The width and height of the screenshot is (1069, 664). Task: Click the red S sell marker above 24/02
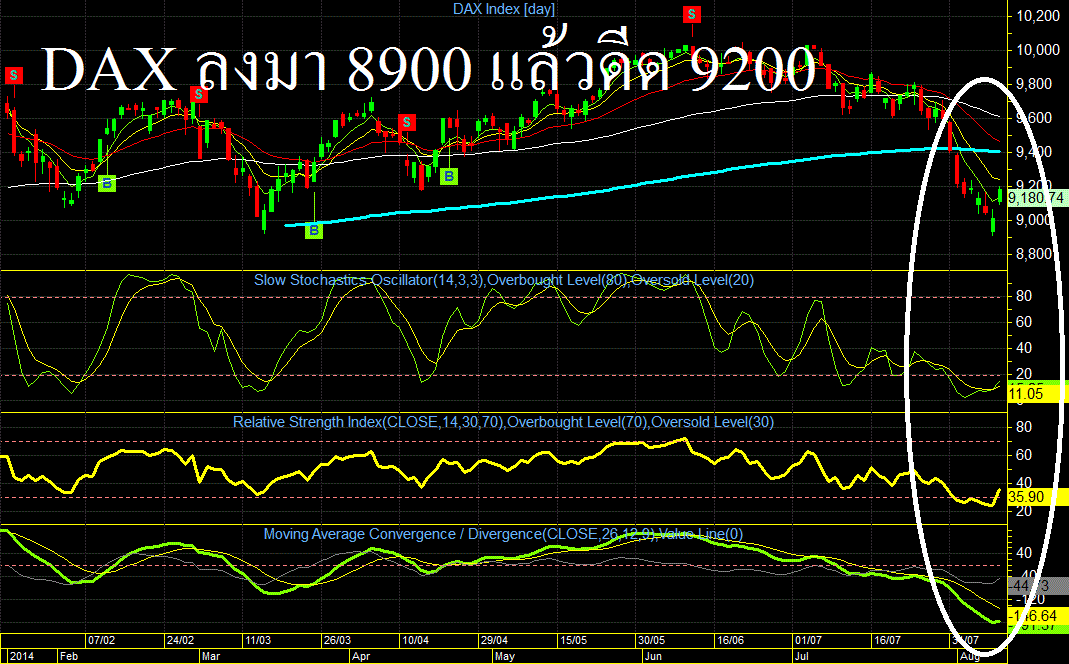pyautogui.click(x=198, y=94)
